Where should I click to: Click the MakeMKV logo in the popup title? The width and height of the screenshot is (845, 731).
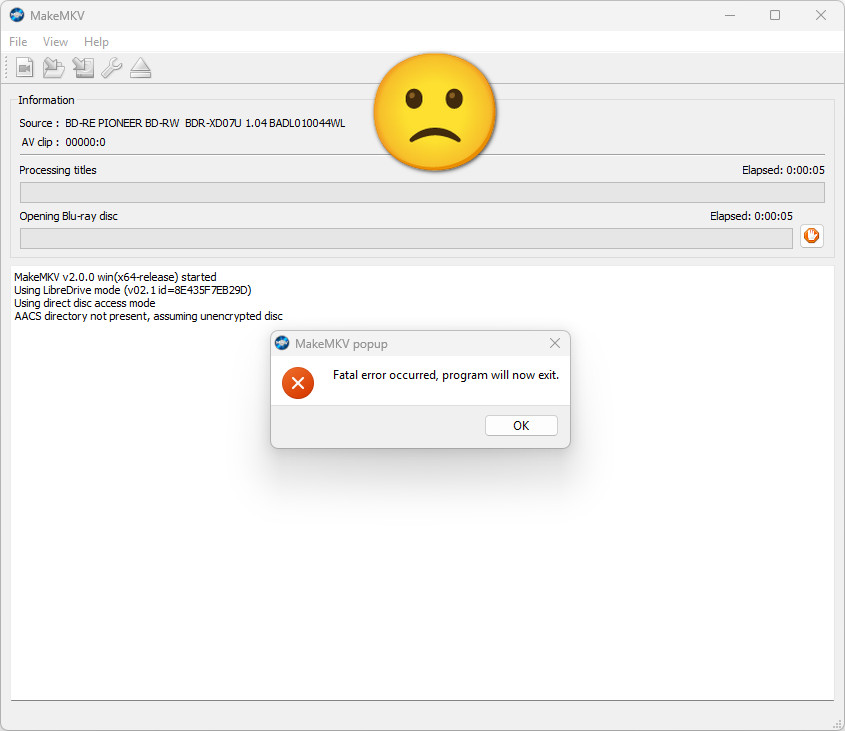click(282, 343)
